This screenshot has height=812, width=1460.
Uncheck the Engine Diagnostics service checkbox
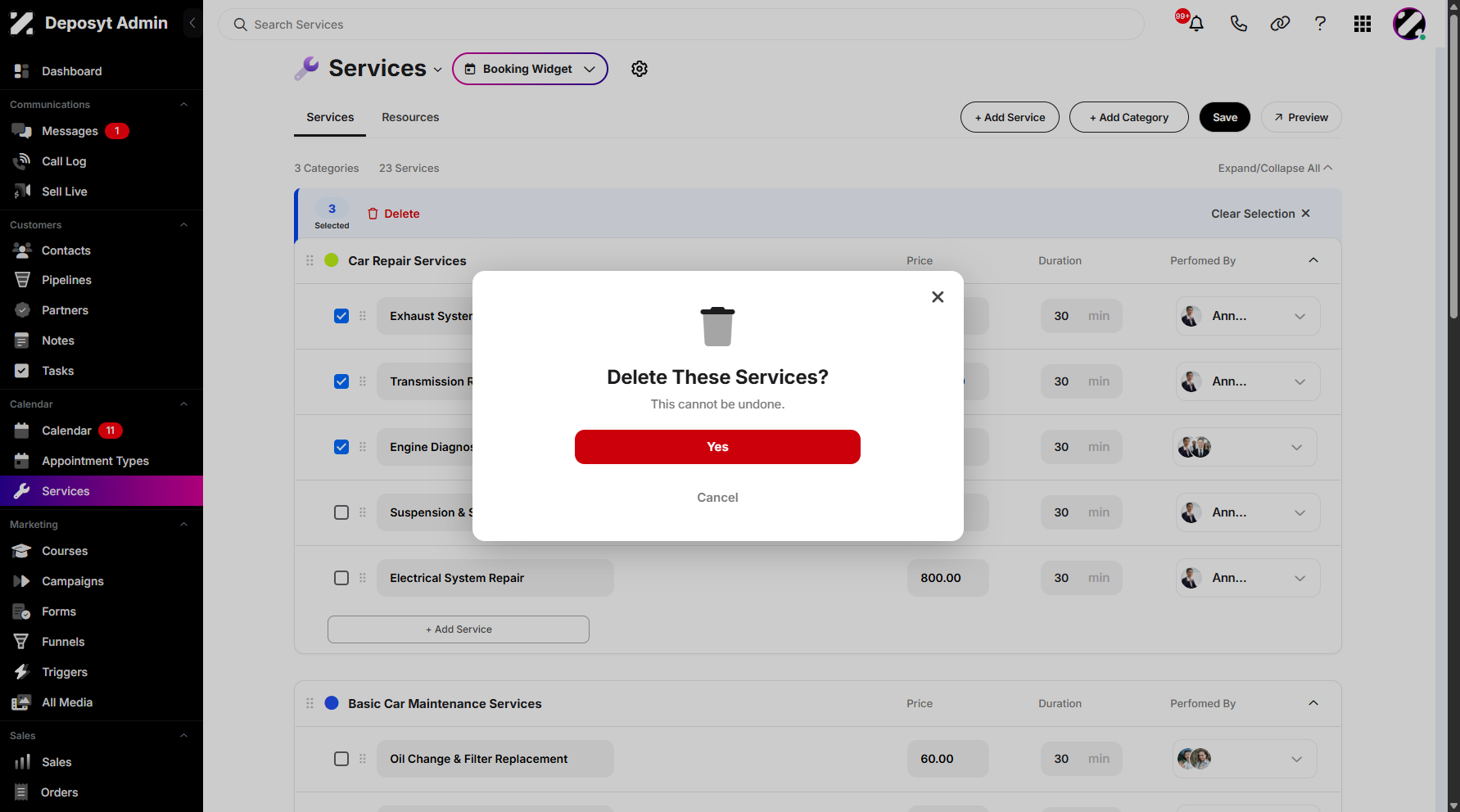click(x=341, y=447)
